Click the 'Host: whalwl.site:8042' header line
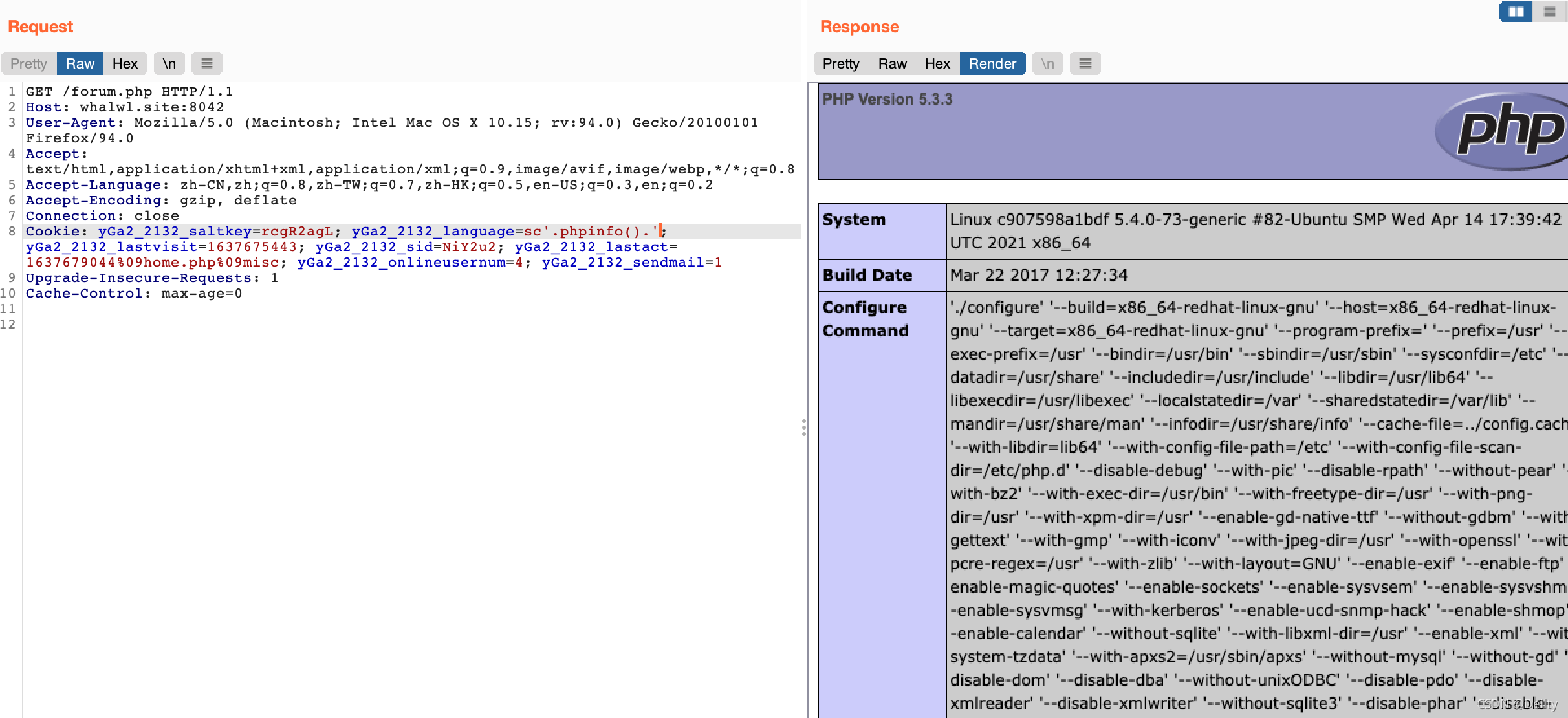Image resolution: width=1568 pixels, height=718 pixels. point(125,107)
